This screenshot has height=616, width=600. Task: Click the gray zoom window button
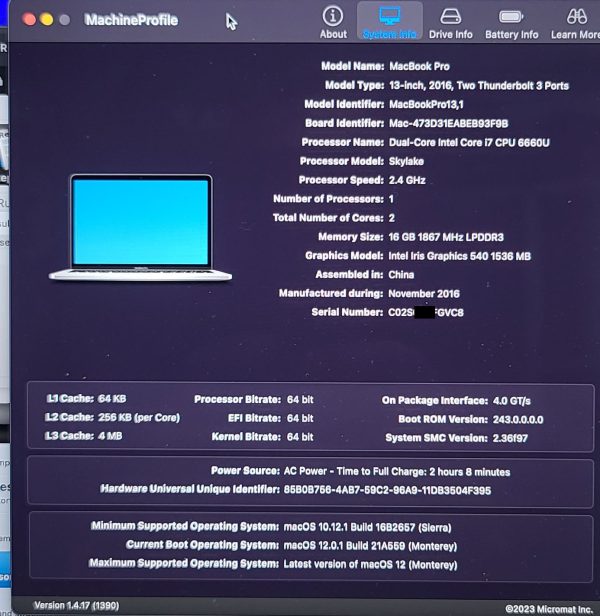coord(65,19)
